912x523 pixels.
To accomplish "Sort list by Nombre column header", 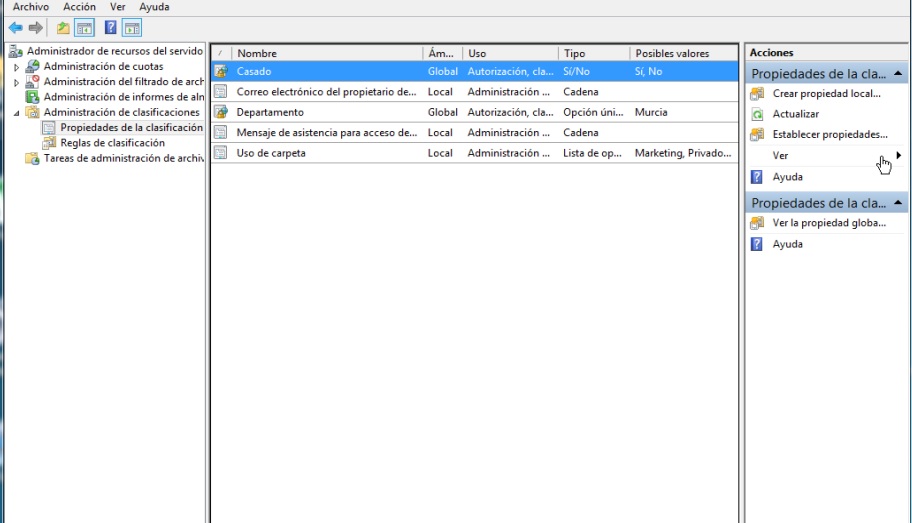I will (x=257, y=53).
